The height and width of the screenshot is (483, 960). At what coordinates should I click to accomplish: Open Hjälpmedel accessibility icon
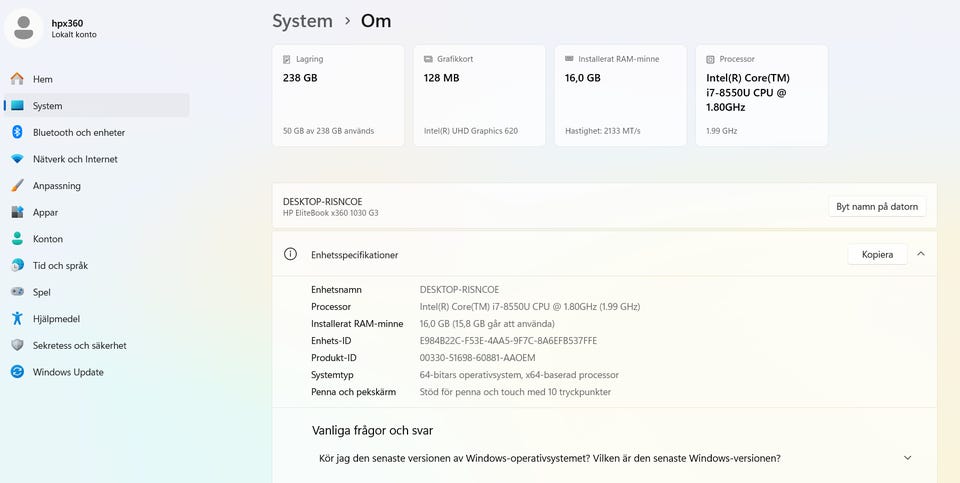point(17,319)
